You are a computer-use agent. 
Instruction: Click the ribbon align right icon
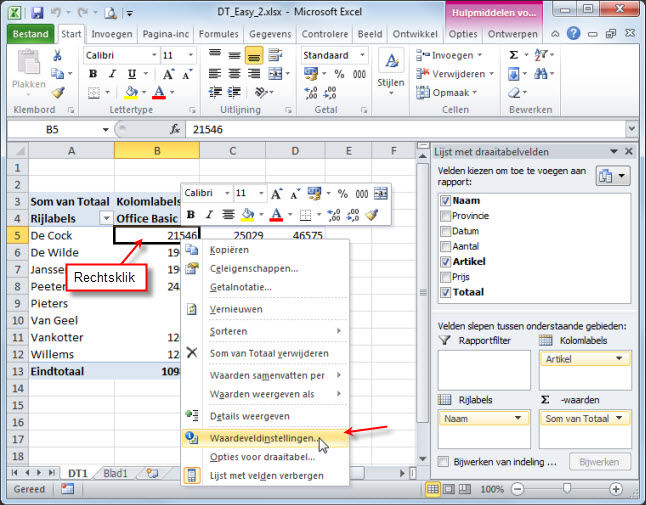[x=253, y=74]
